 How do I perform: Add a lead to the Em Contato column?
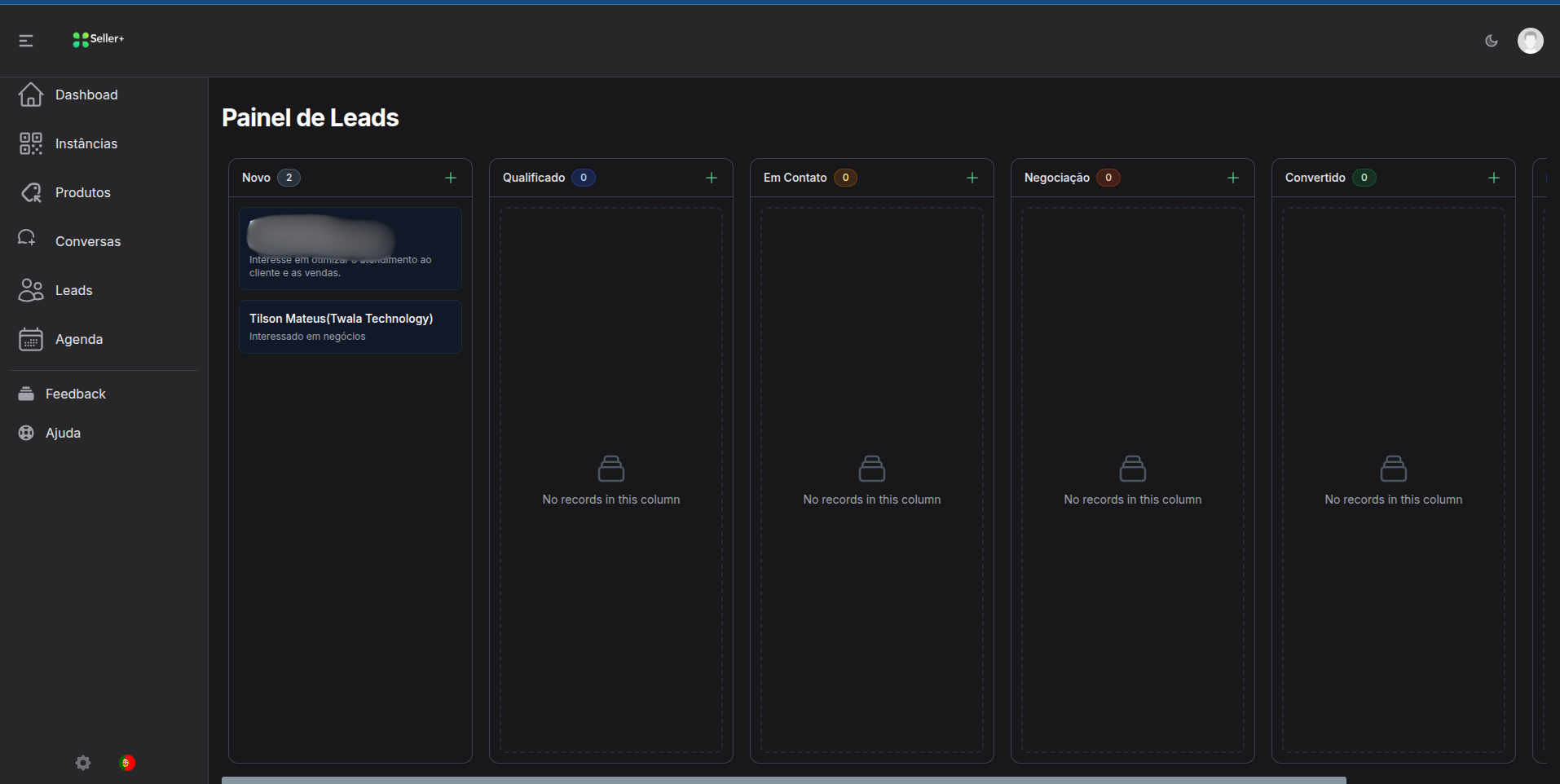coord(972,178)
